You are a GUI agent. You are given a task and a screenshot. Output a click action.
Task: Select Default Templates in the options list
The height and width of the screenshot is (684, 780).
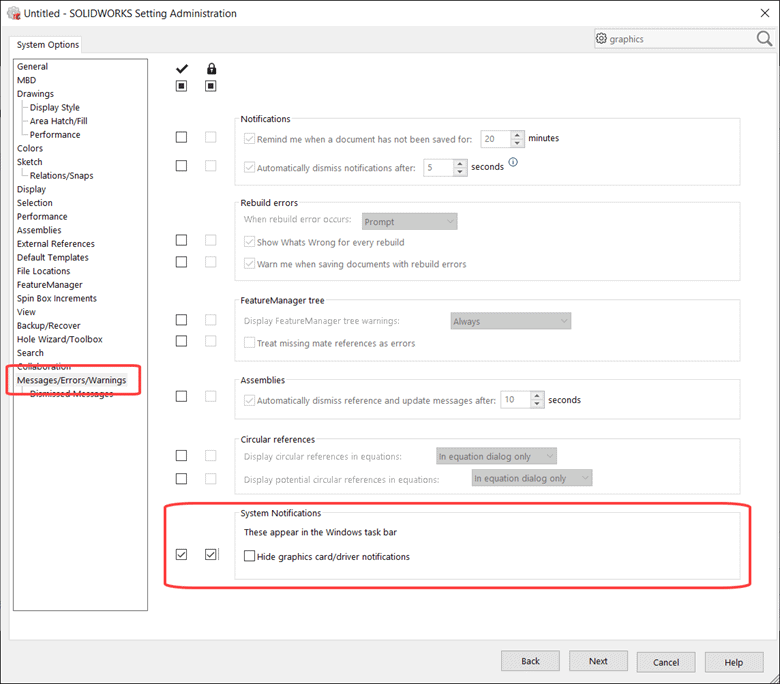click(x=53, y=257)
